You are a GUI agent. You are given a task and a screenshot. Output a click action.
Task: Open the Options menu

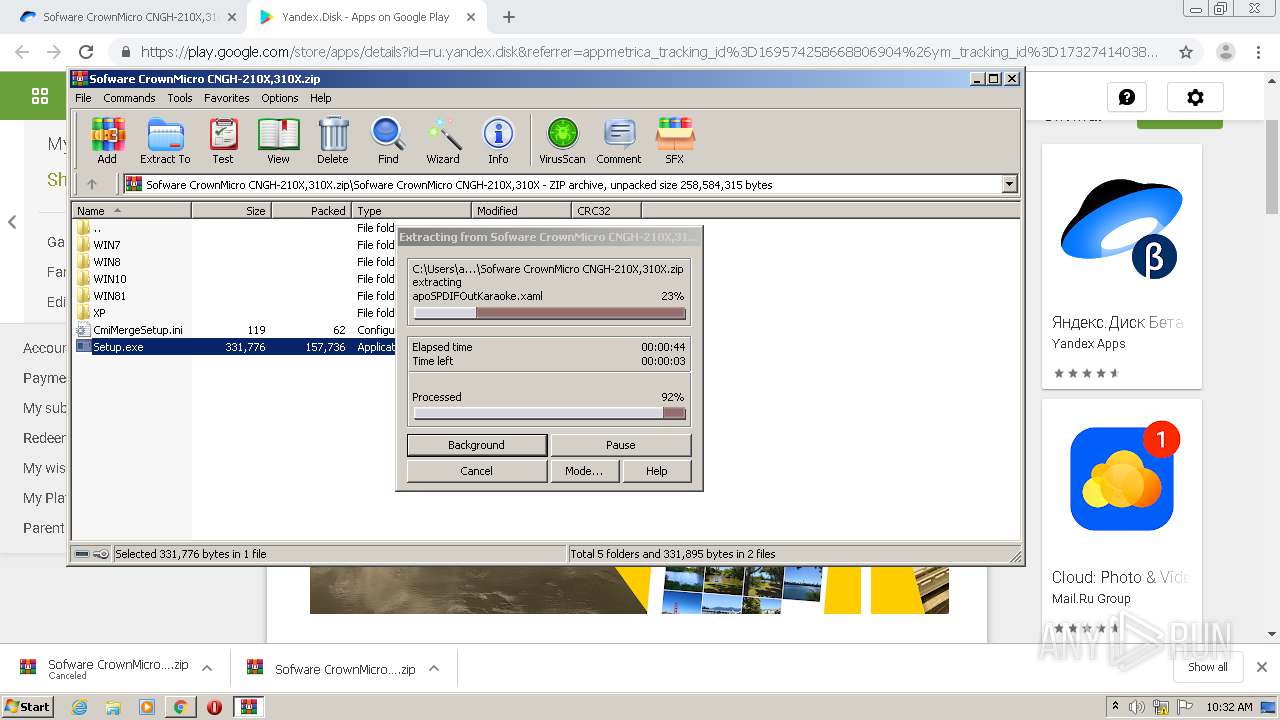tap(280, 98)
